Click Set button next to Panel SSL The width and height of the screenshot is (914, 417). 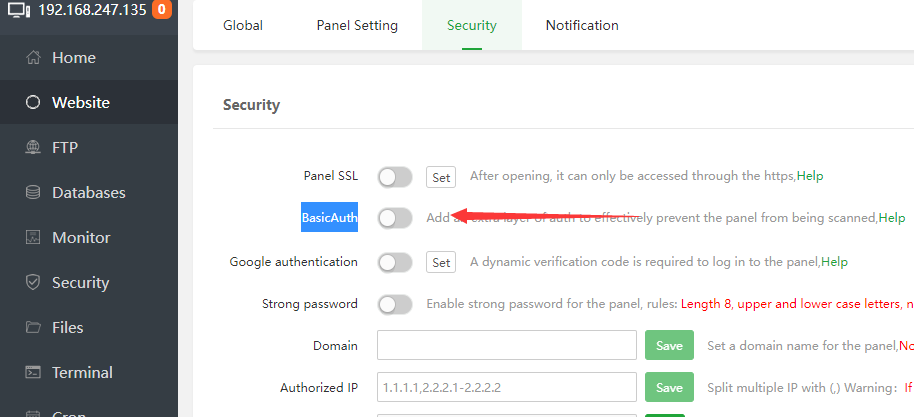click(441, 177)
